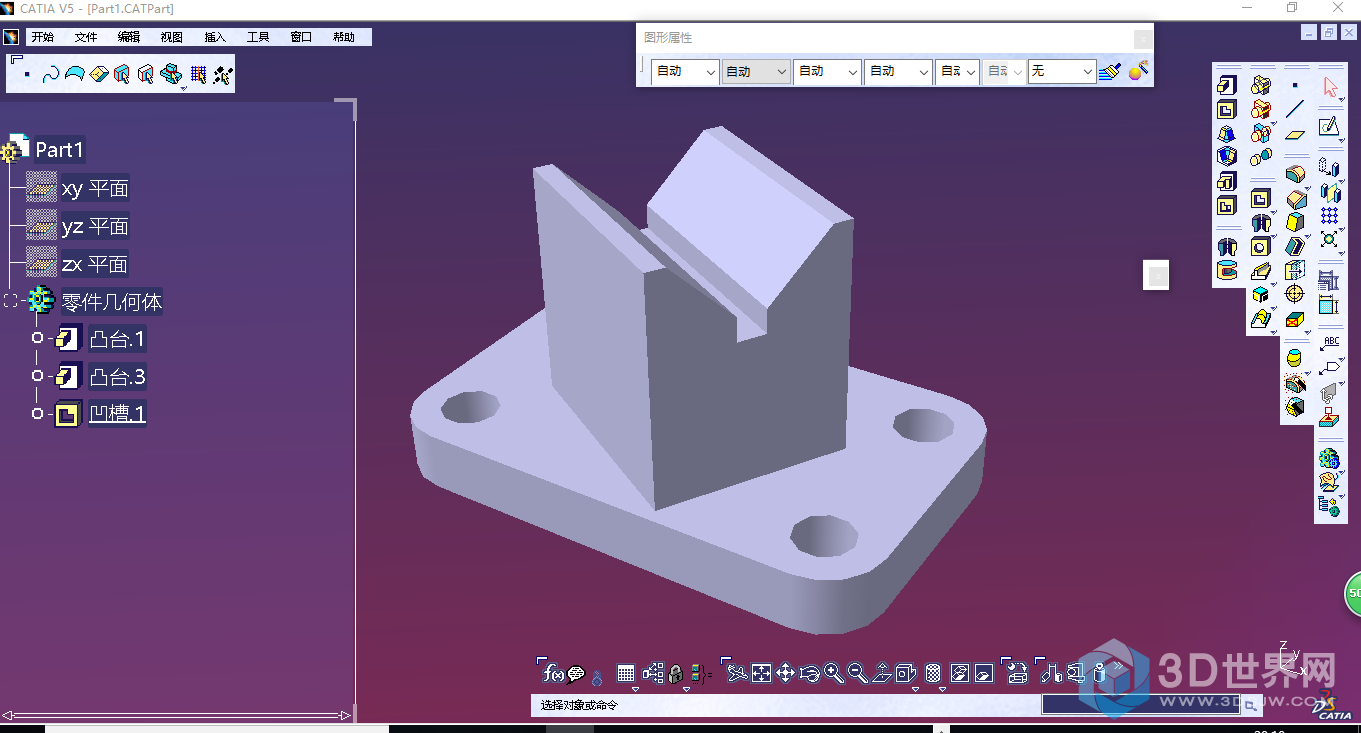Click the Pocket tool icon
Image resolution: width=1361 pixels, height=733 pixels.
click(1227, 109)
